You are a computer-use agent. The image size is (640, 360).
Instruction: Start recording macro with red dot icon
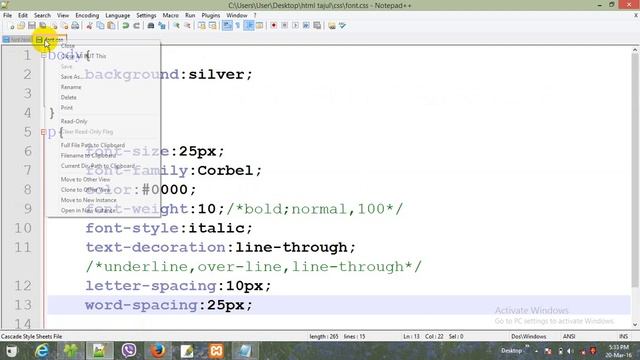pos(273,26)
